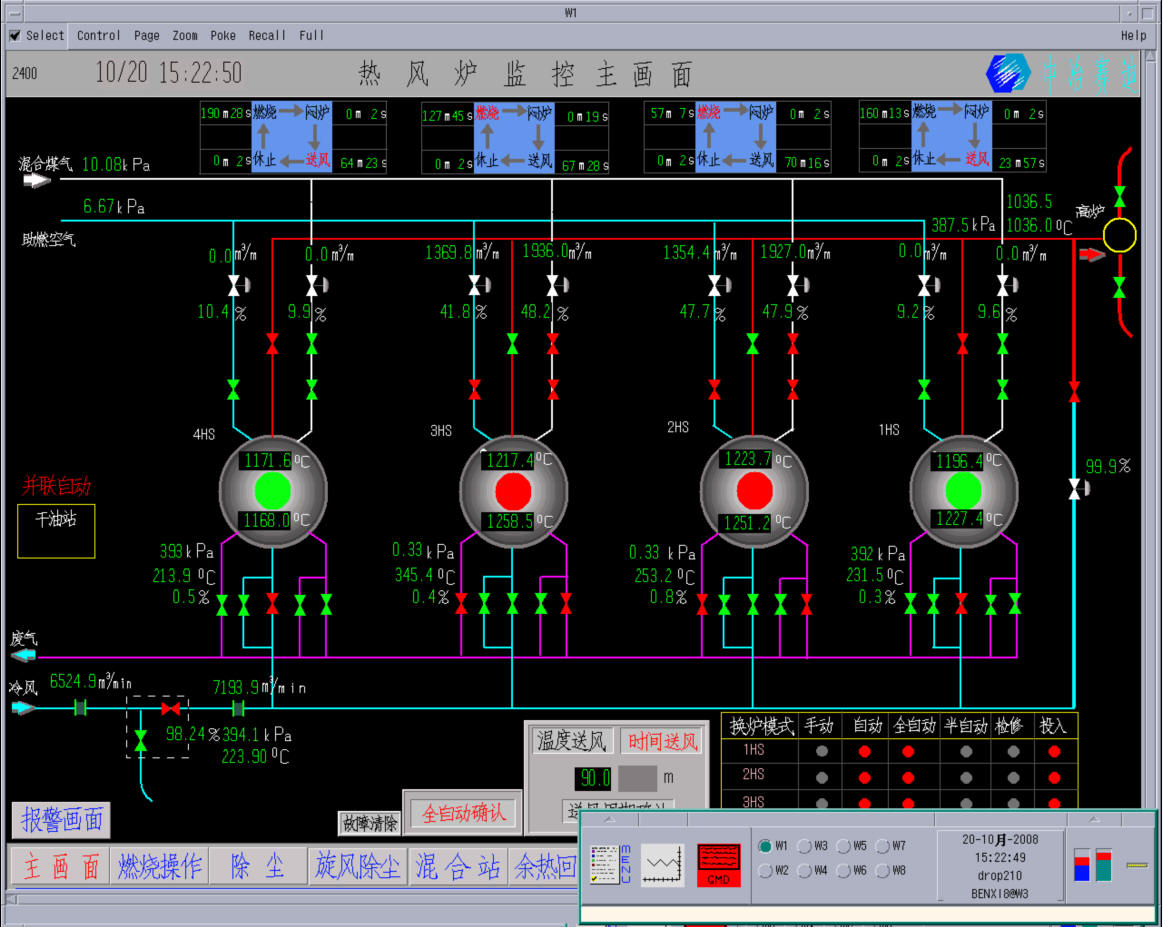
Task: Select the W2 radio button
Action: point(765,871)
